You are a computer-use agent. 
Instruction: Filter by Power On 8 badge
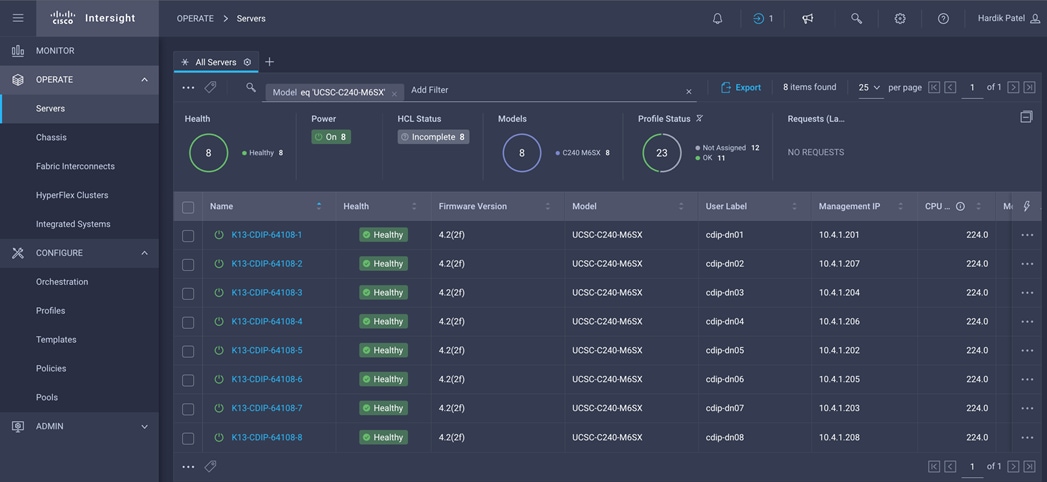pyautogui.click(x=331, y=137)
